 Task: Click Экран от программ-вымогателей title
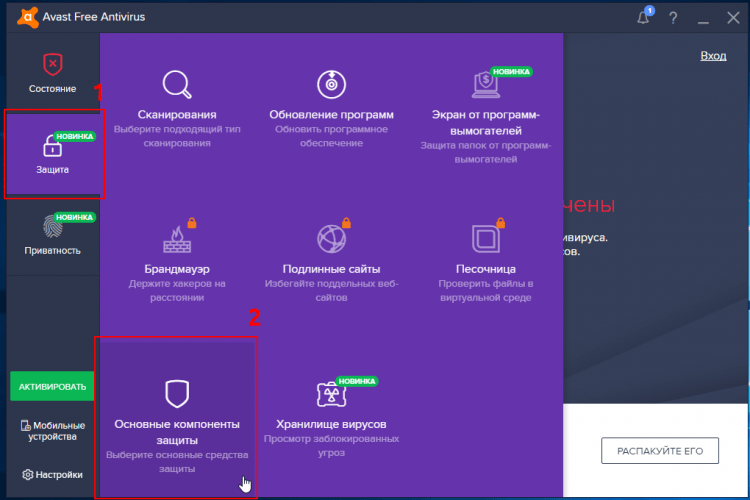(x=485, y=122)
